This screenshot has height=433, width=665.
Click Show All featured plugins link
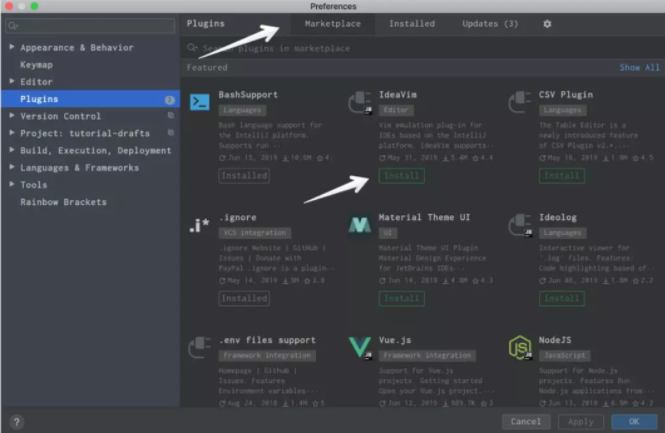pos(640,67)
